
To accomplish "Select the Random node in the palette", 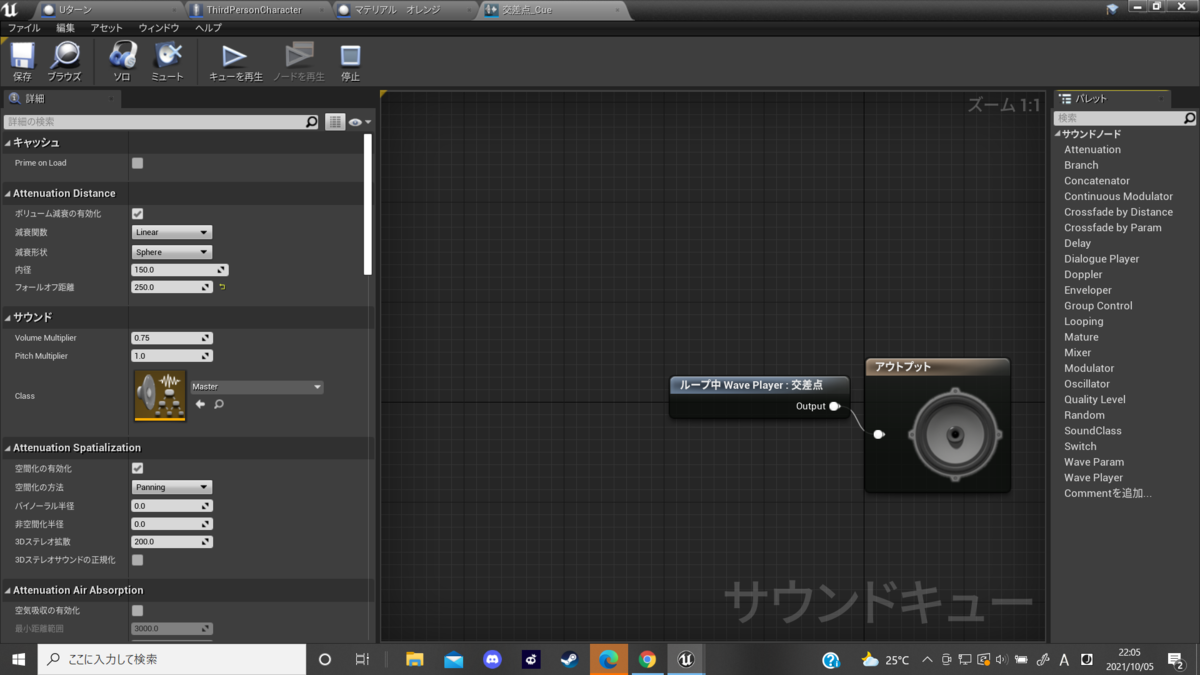I will click(x=1085, y=415).
